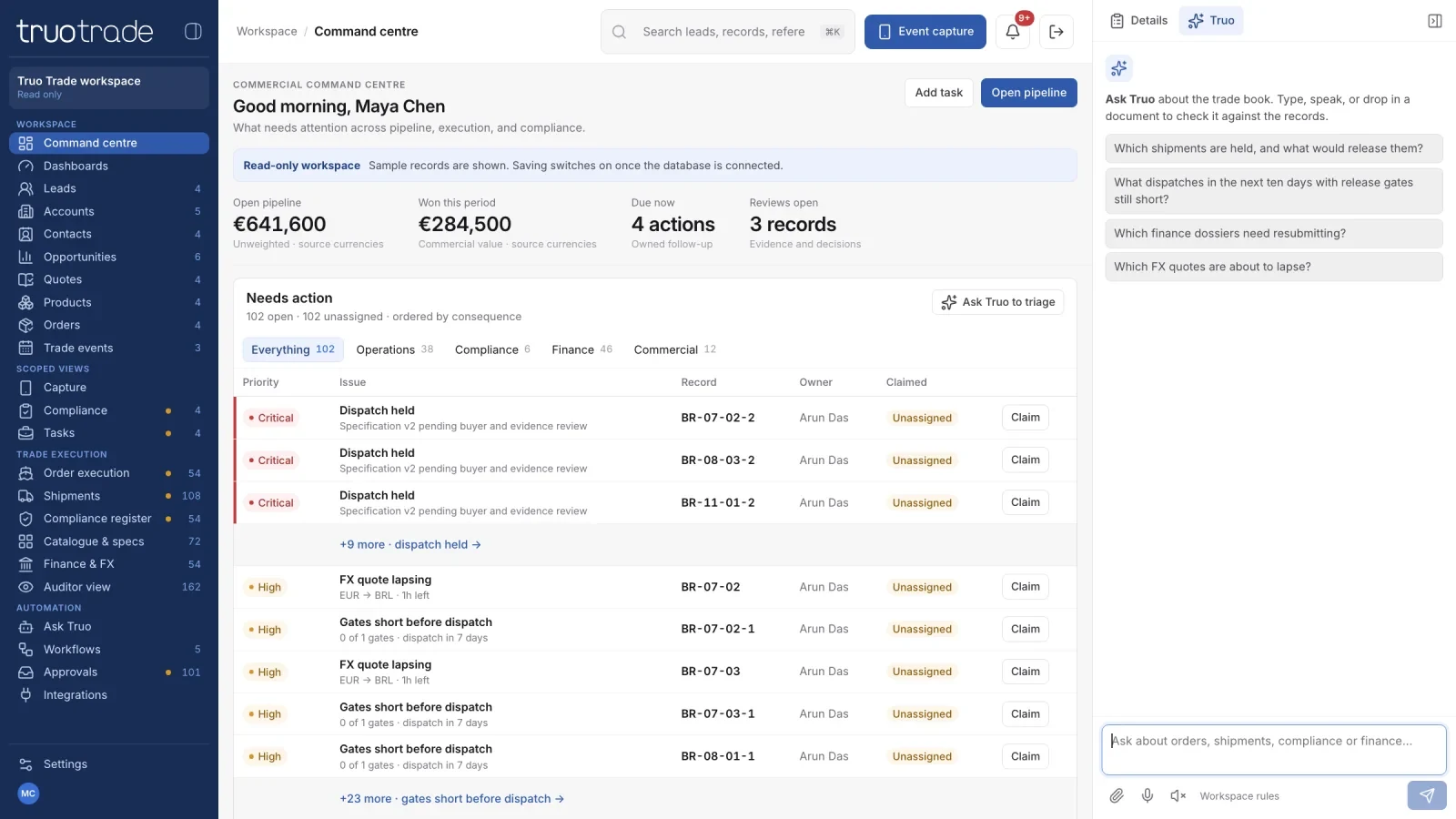Click record BR-11-01-2

coord(718,502)
